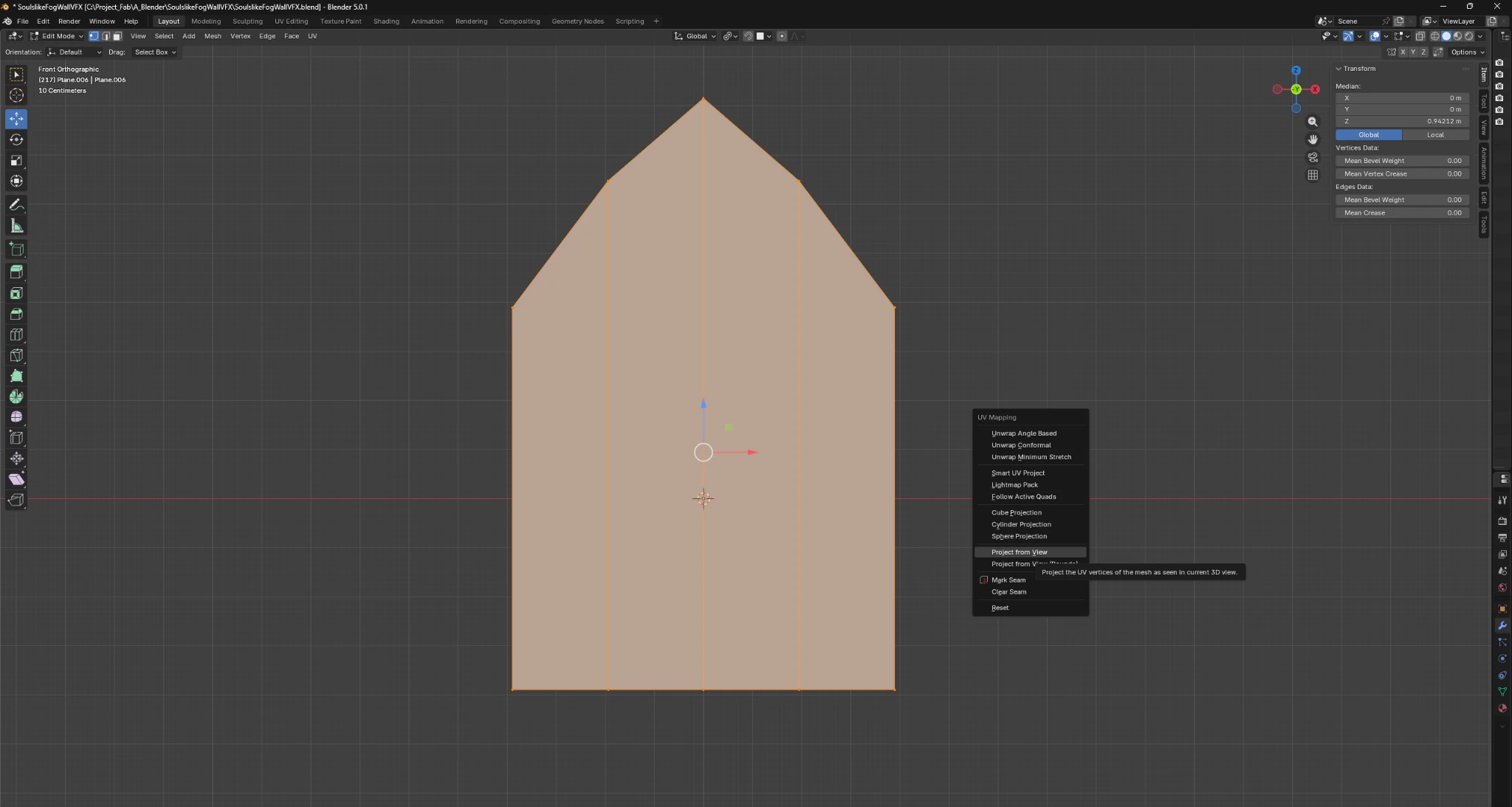This screenshot has height=807, width=1512.
Task: Open the Edit Mode dropdown
Action: tap(57, 36)
